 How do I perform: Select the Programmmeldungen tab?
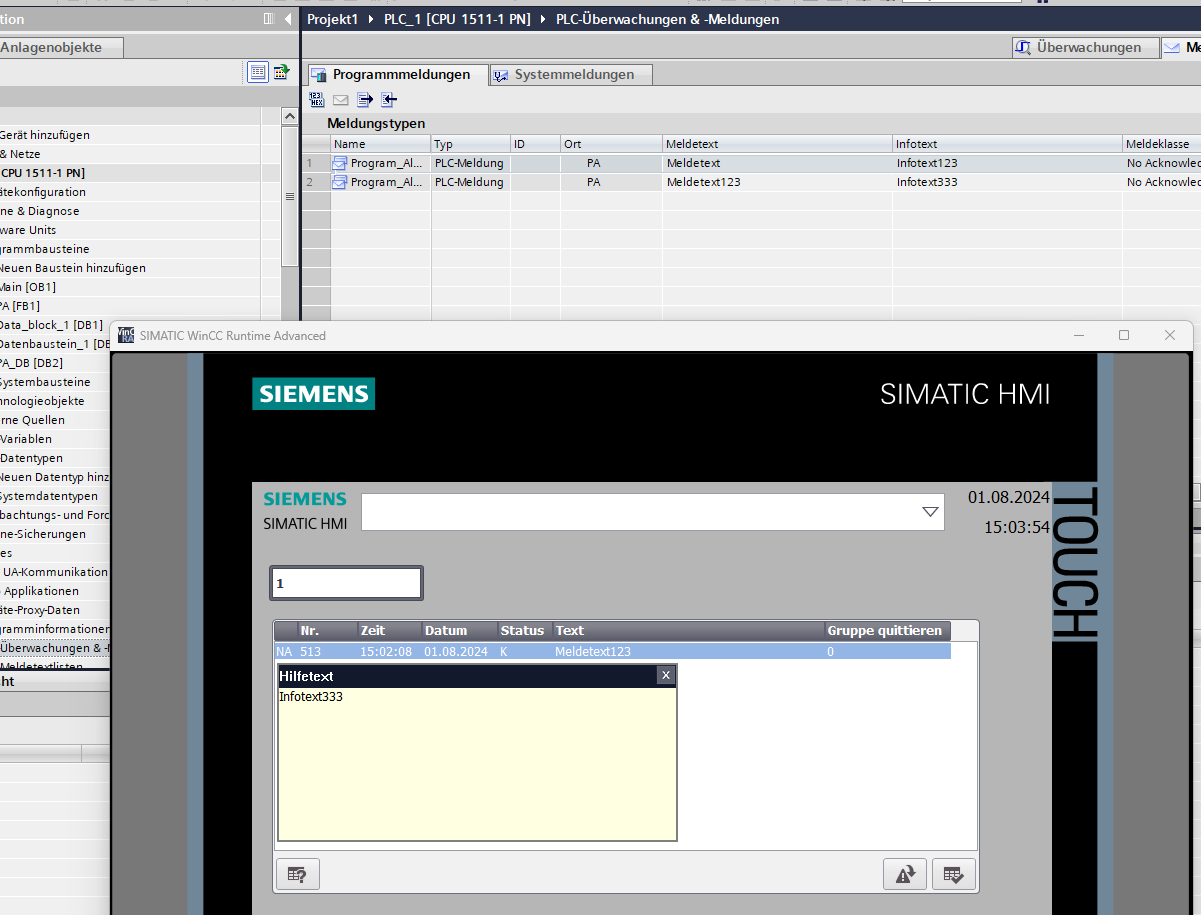tap(400, 75)
